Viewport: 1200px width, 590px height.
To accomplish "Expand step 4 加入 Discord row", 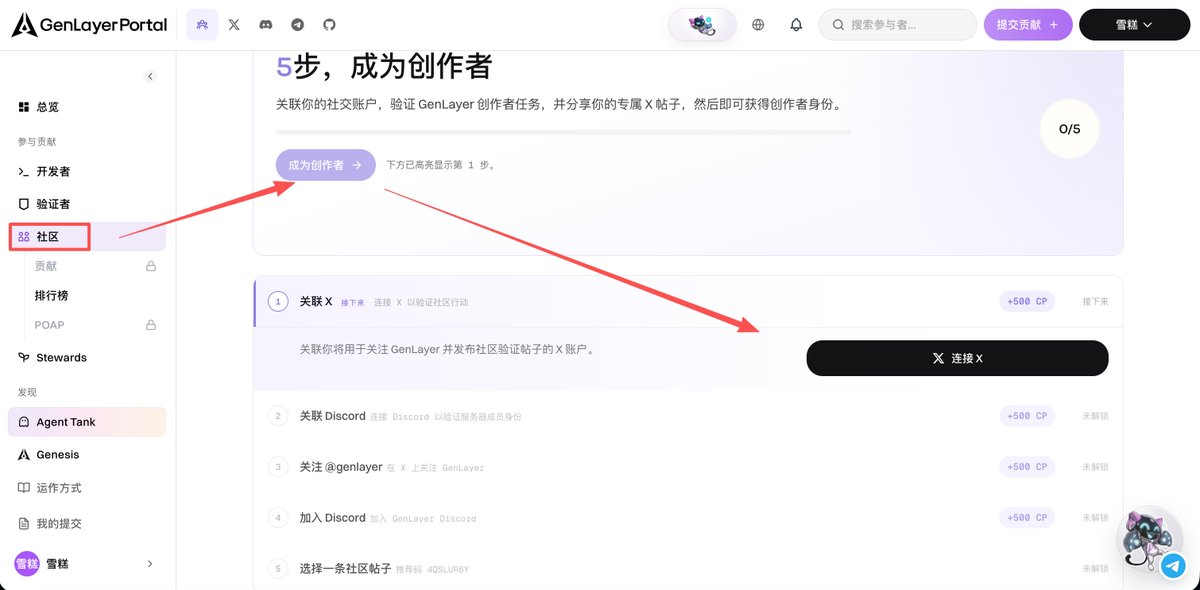I will (x=688, y=518).
